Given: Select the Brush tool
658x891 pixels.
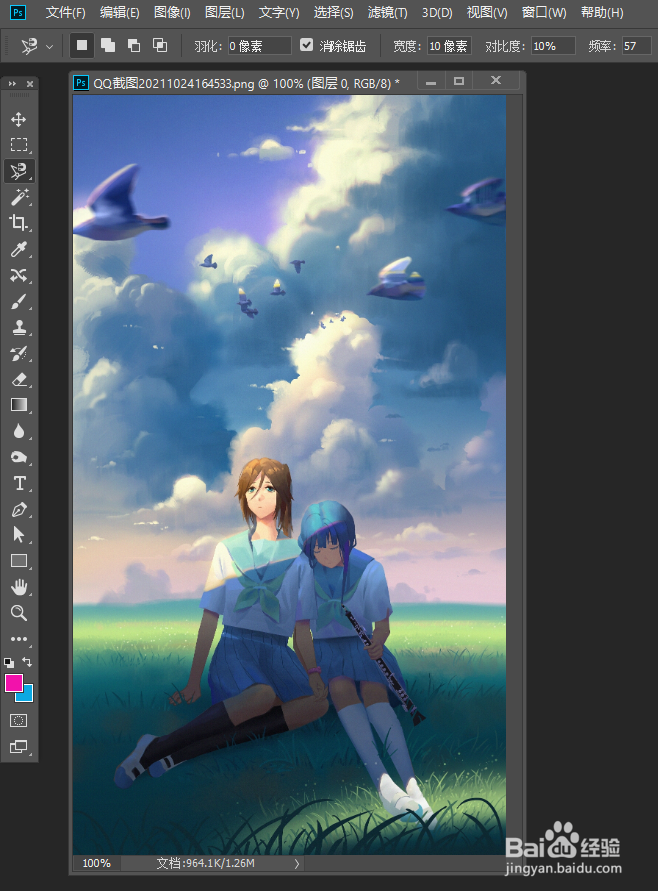Looking at the screenshot, I should 19,301.
